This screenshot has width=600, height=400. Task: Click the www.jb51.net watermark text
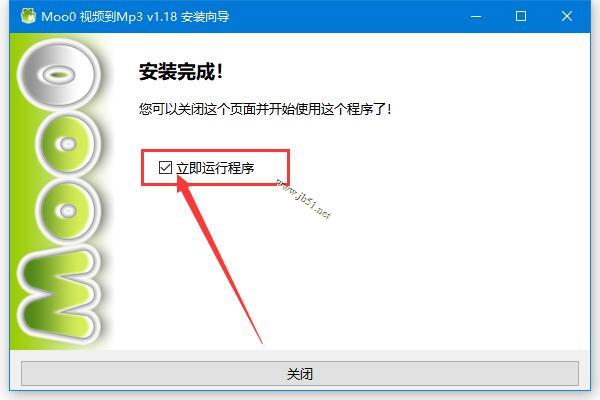pos(304,198)
